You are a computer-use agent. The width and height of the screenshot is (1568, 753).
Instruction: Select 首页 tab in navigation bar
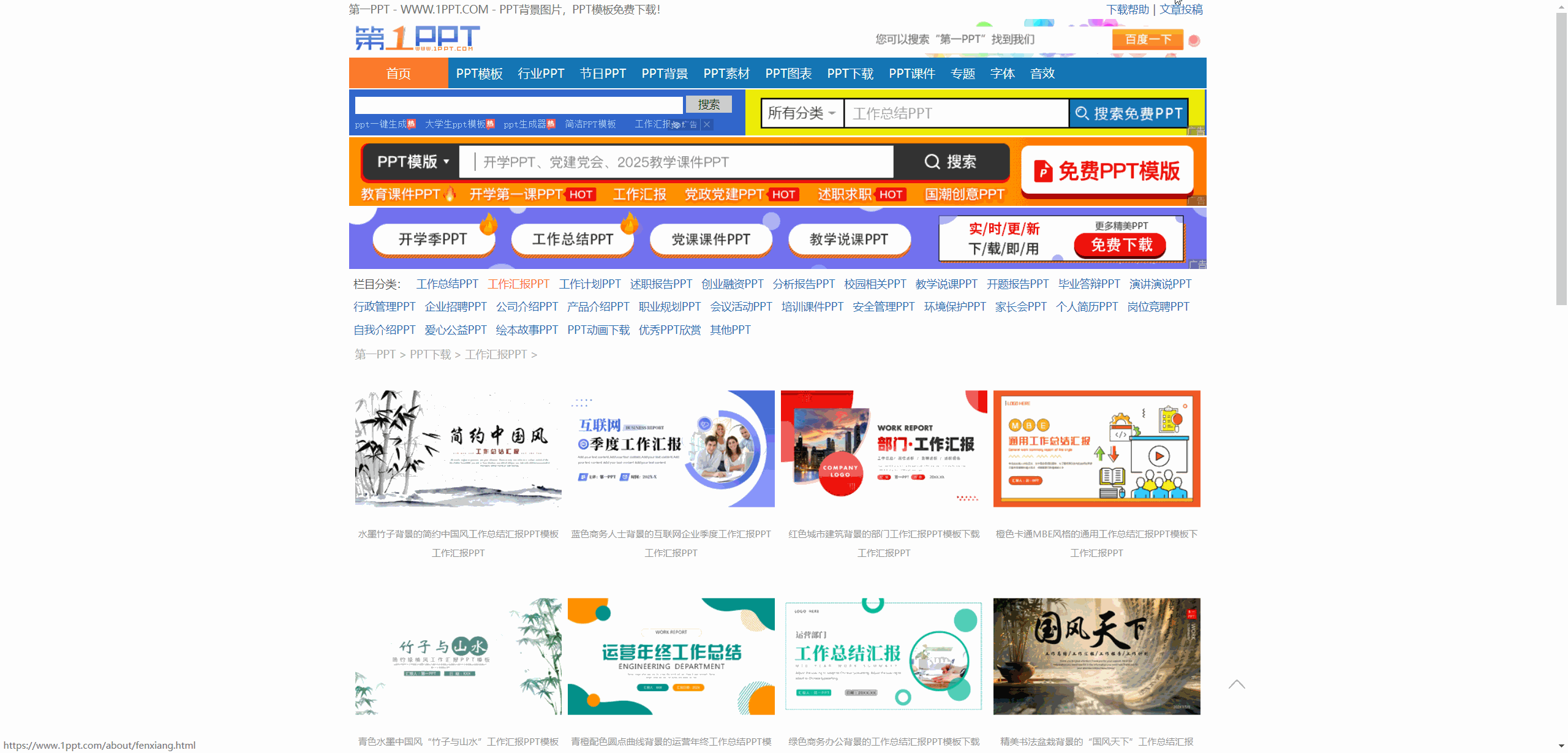click(x=398, y=74)
